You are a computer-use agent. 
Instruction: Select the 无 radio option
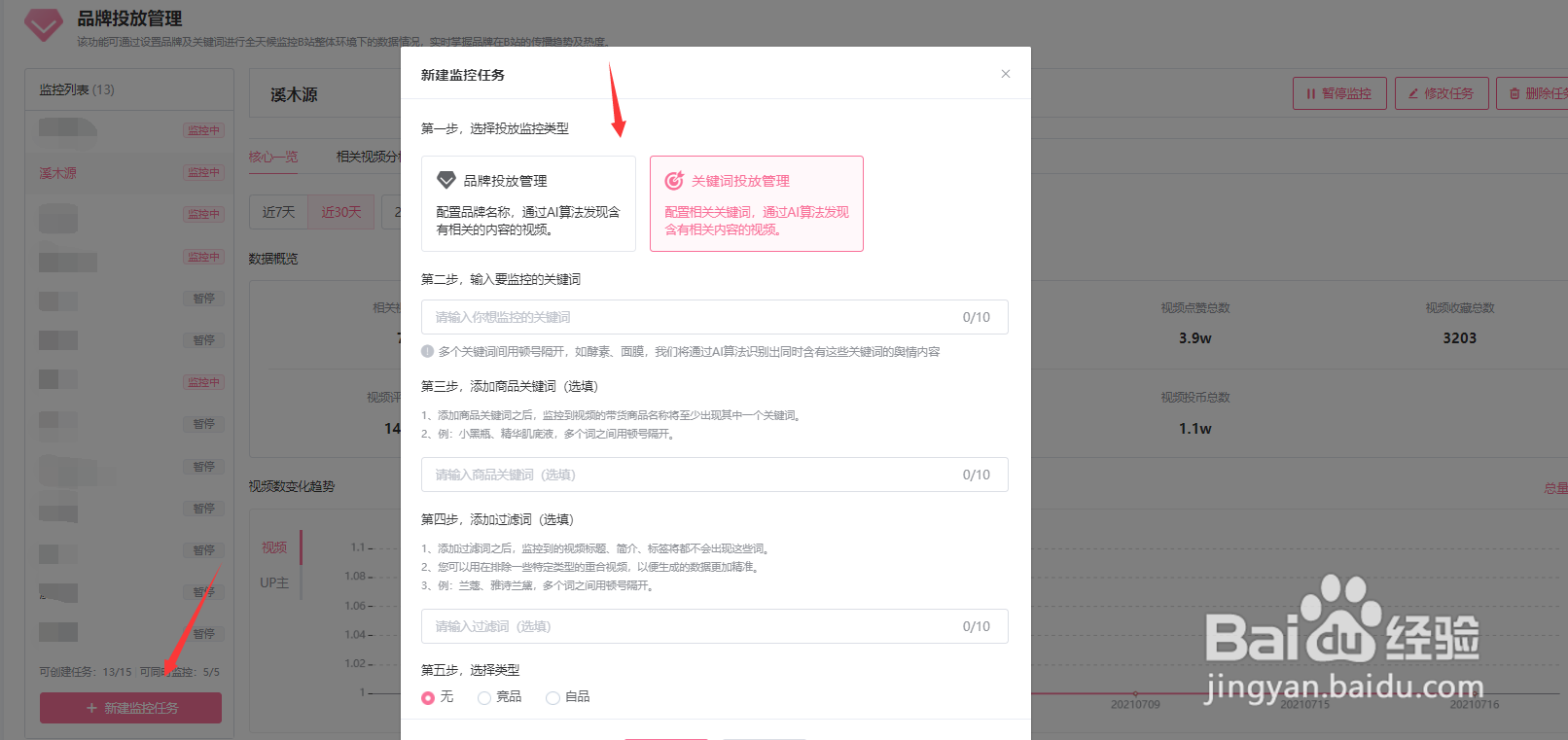click(428, 697)
